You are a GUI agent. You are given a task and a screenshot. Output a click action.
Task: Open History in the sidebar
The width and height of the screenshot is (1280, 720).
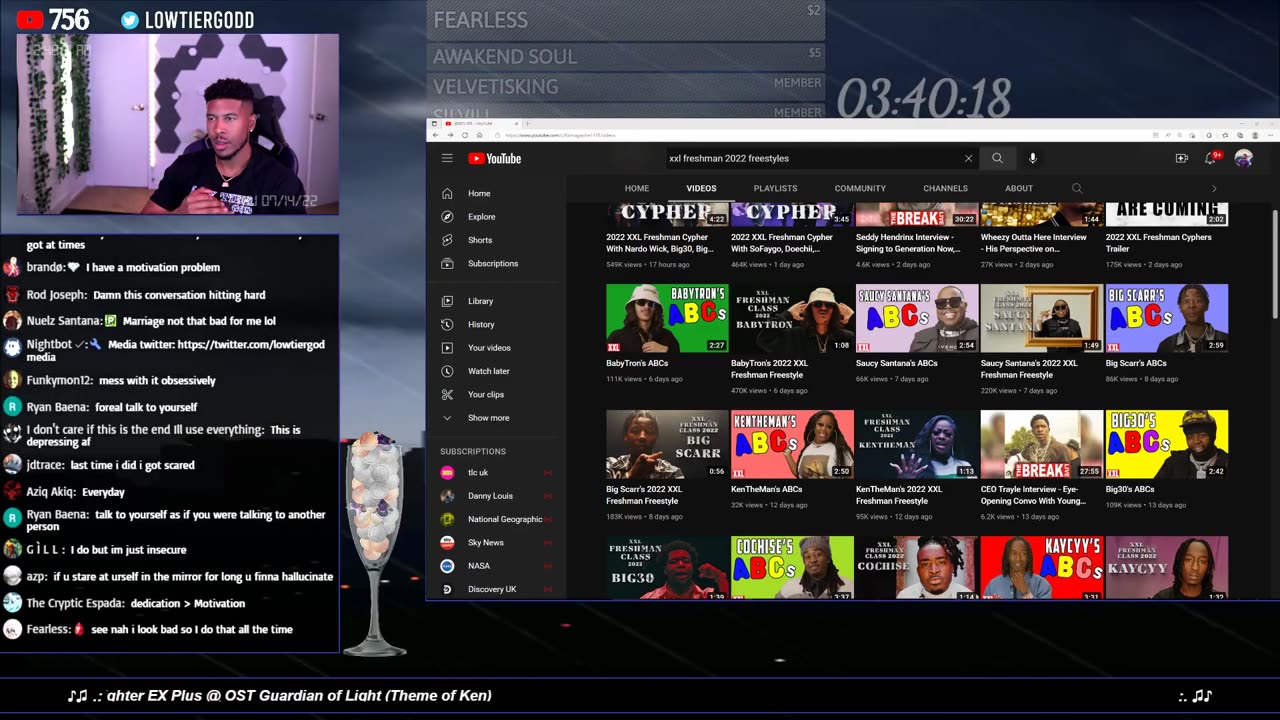pos(496,324)
